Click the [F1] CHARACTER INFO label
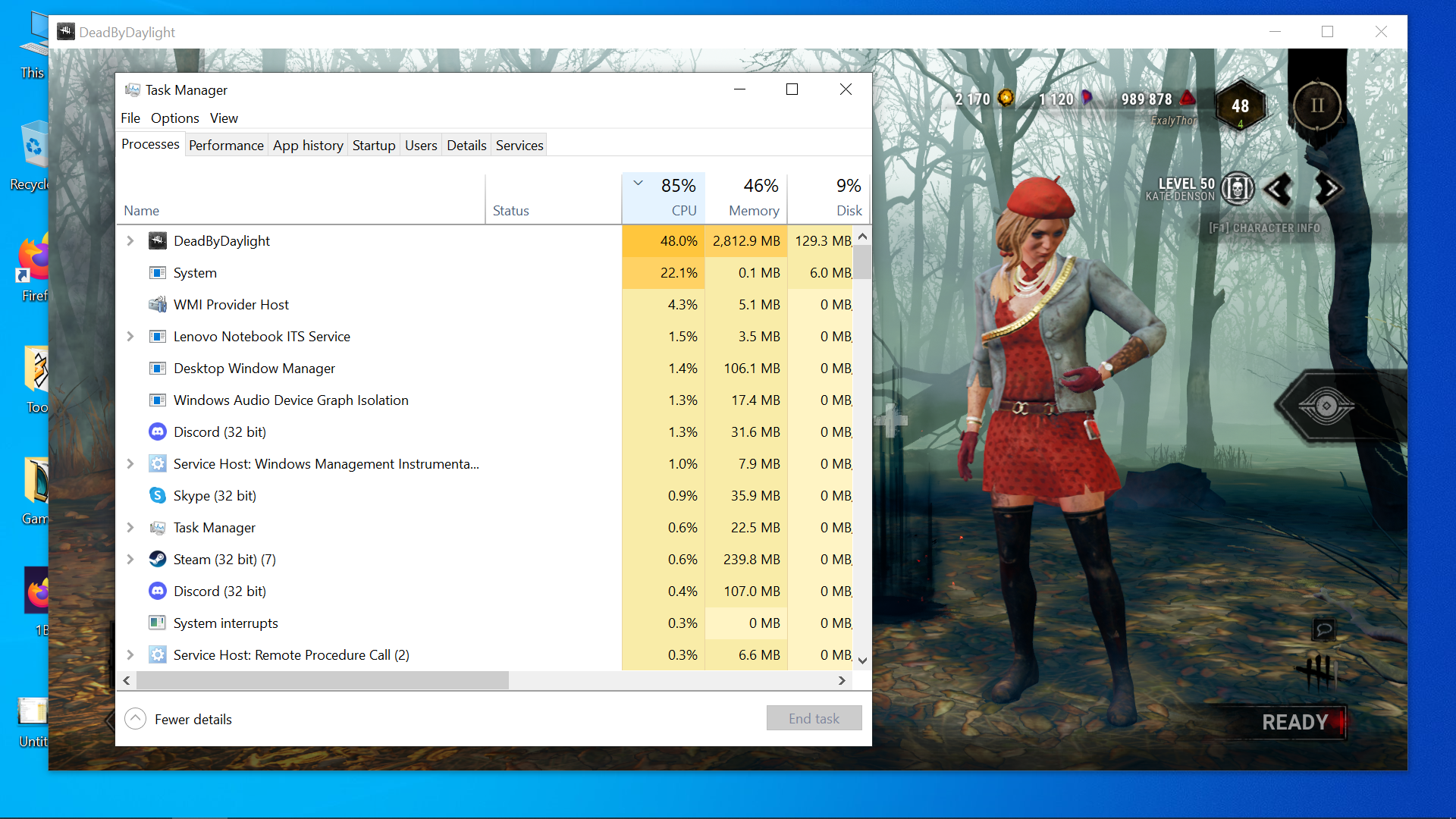Image resolution: width=1456 pixels, height=819 pixels. [1264, 227]
